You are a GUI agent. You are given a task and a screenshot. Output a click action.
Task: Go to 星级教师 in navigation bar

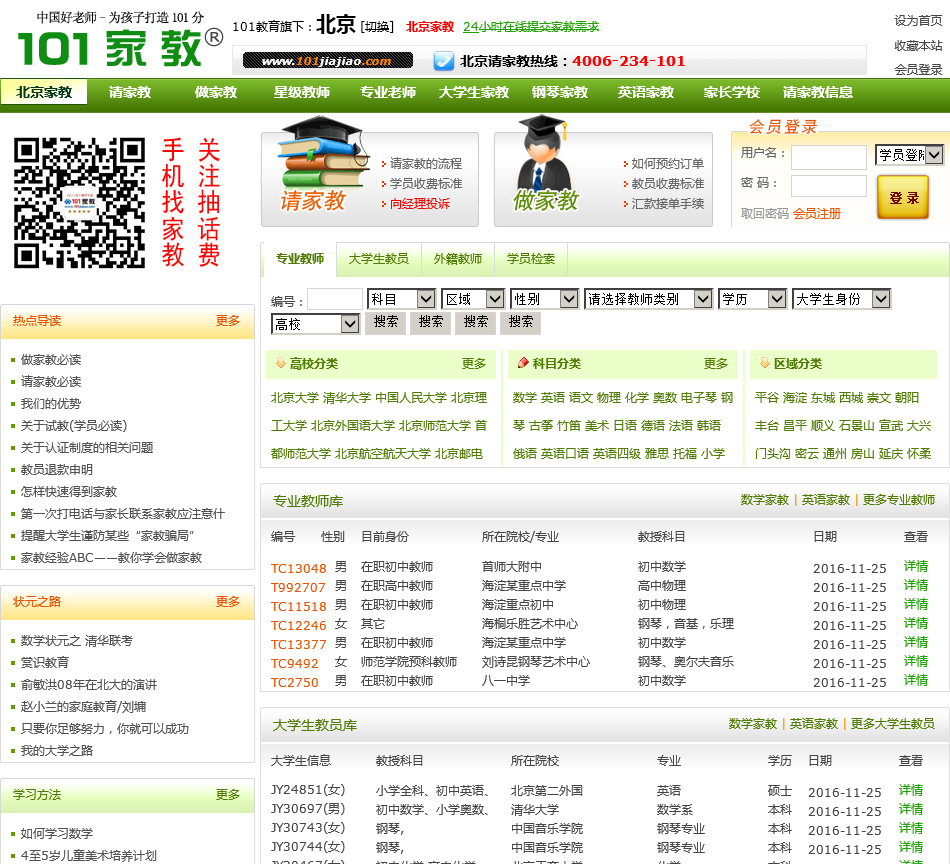coord(302,92)
